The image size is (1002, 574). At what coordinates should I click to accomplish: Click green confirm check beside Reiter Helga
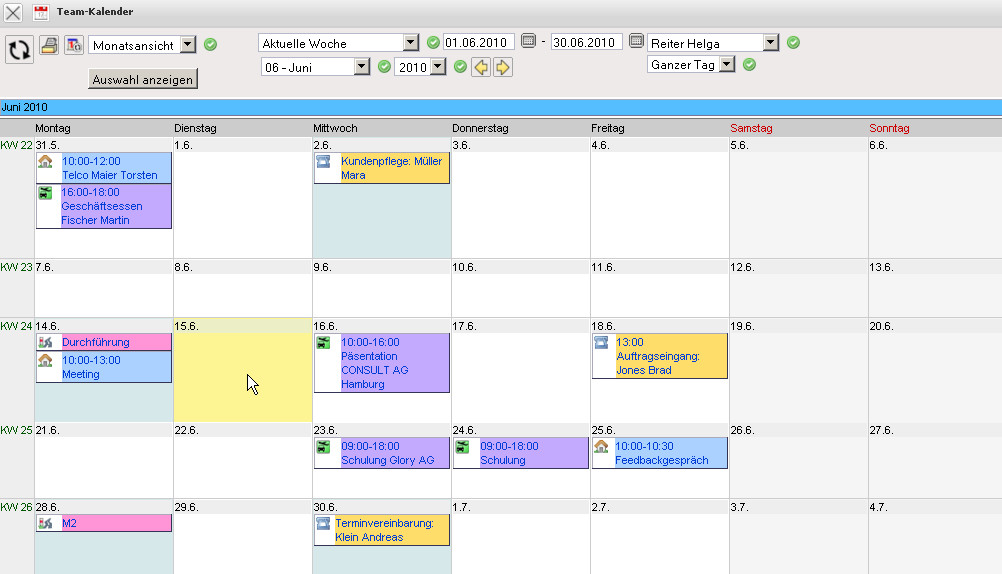click(793, 43)
